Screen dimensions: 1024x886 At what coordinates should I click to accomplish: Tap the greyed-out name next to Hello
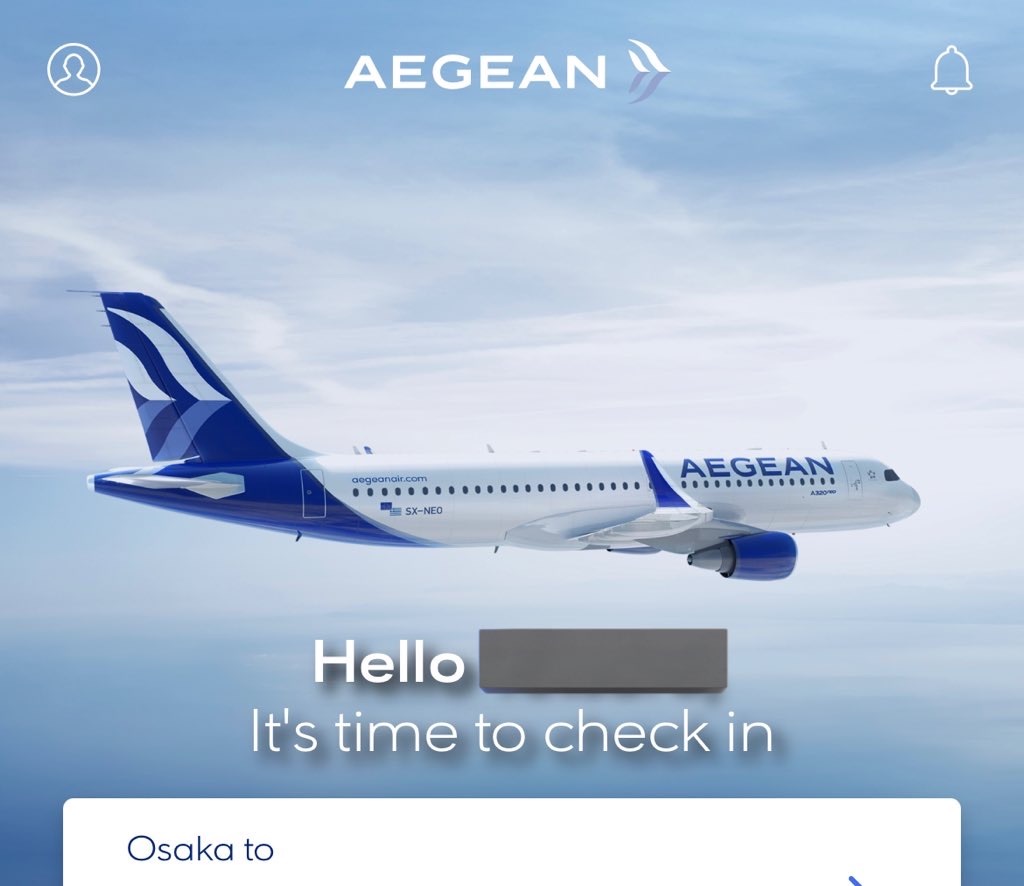coord(603,659)
